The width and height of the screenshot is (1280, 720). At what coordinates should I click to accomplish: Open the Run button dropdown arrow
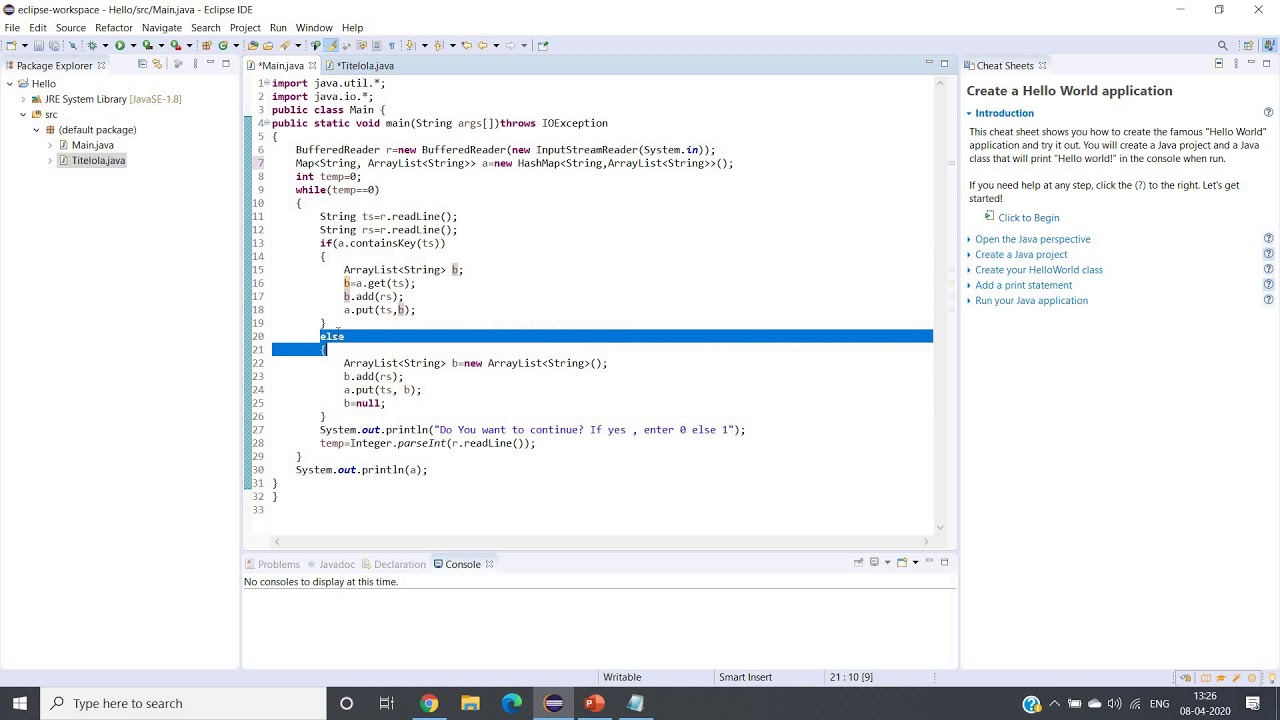coord(133,45)
